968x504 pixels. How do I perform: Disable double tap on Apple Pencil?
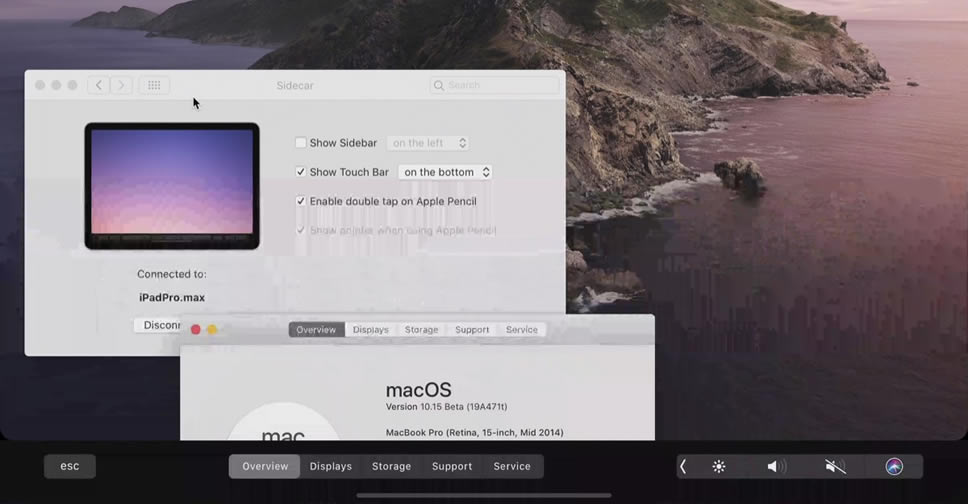tap(301, 201)
